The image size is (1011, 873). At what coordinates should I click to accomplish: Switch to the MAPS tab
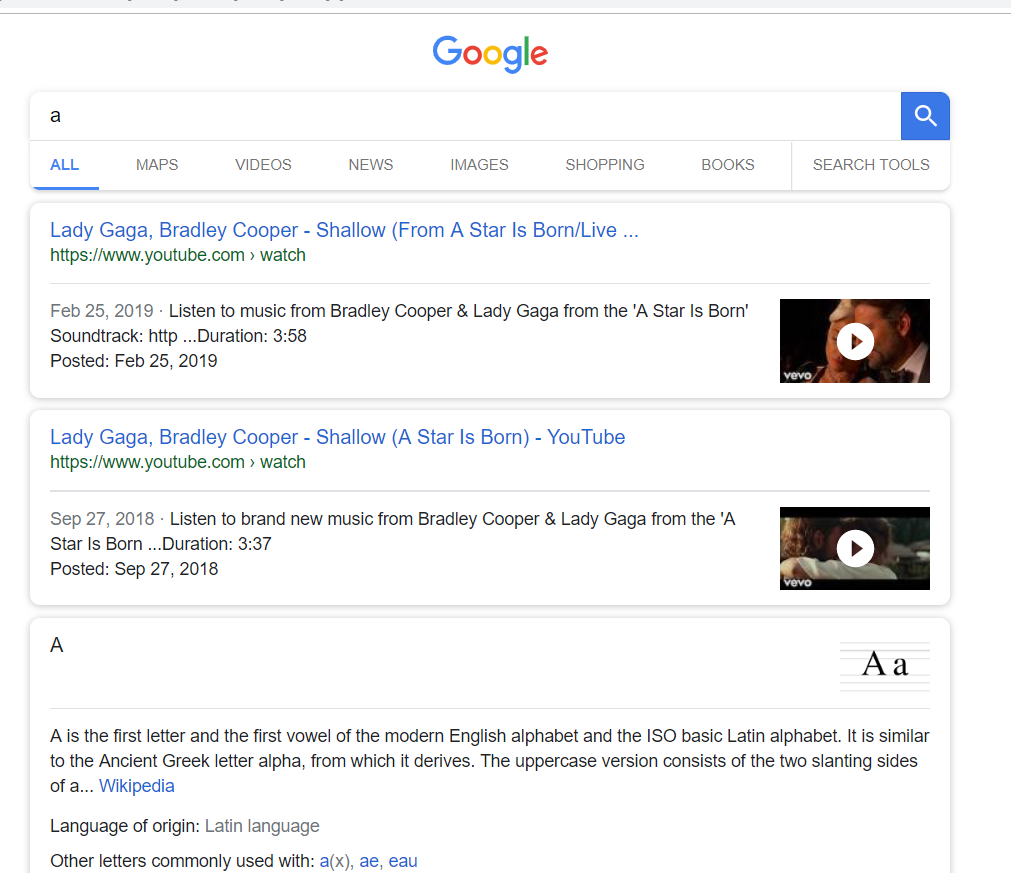pos(157,165)
